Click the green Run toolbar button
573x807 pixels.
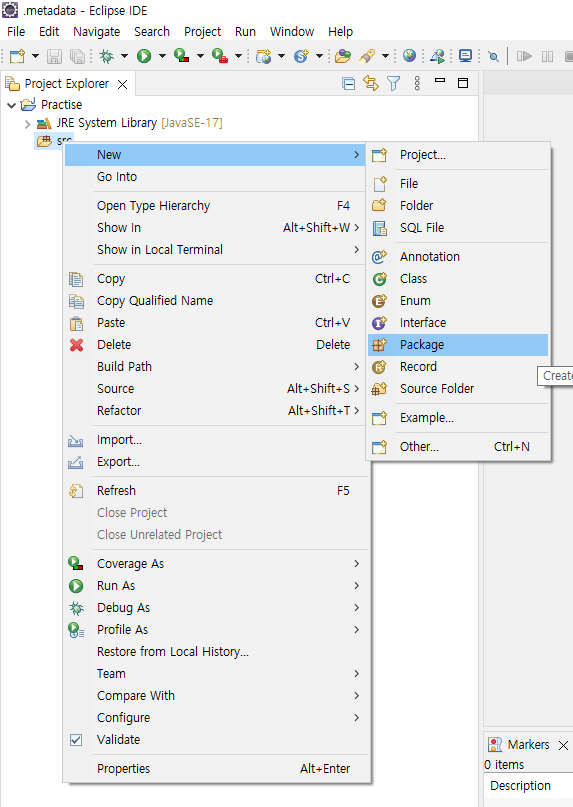coord(144,56)
